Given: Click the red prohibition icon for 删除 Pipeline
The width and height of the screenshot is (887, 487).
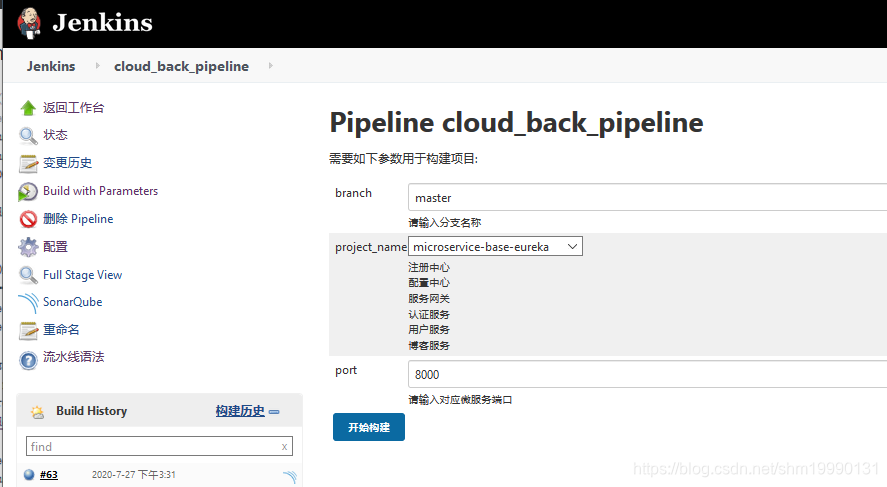Looking at the screenshot, I should click(28, 219).
